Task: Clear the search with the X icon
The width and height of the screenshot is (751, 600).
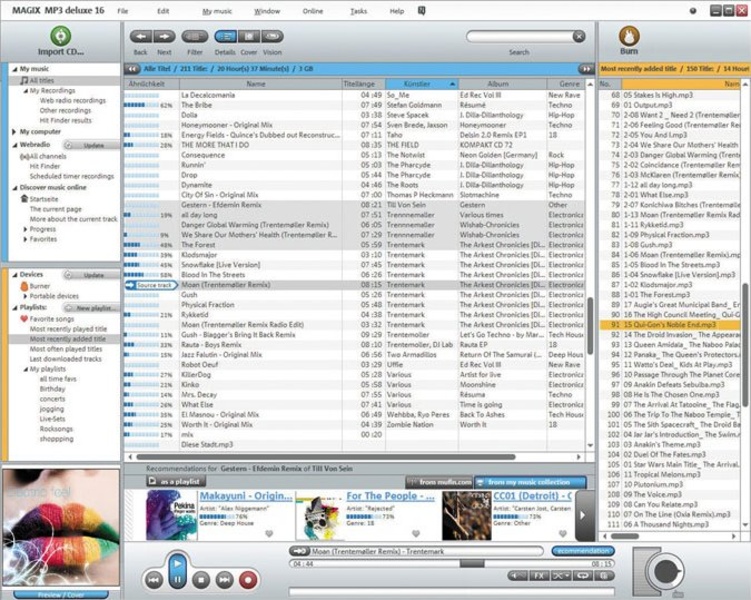Action: (579, 36)
